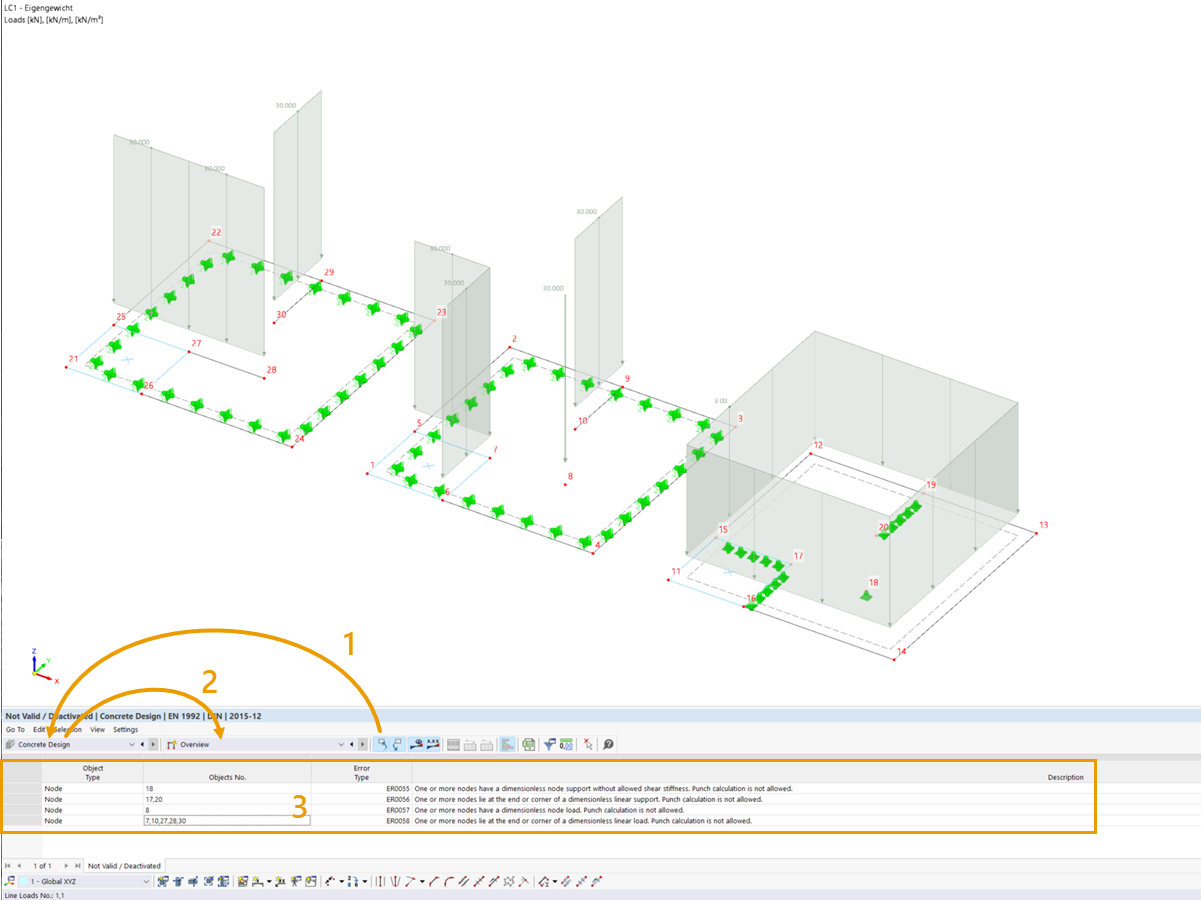Click the filter funnel icon in the table toolbar
This screenshot has height=900, width=1201.
pyautogui.click(x=550, y=744)
